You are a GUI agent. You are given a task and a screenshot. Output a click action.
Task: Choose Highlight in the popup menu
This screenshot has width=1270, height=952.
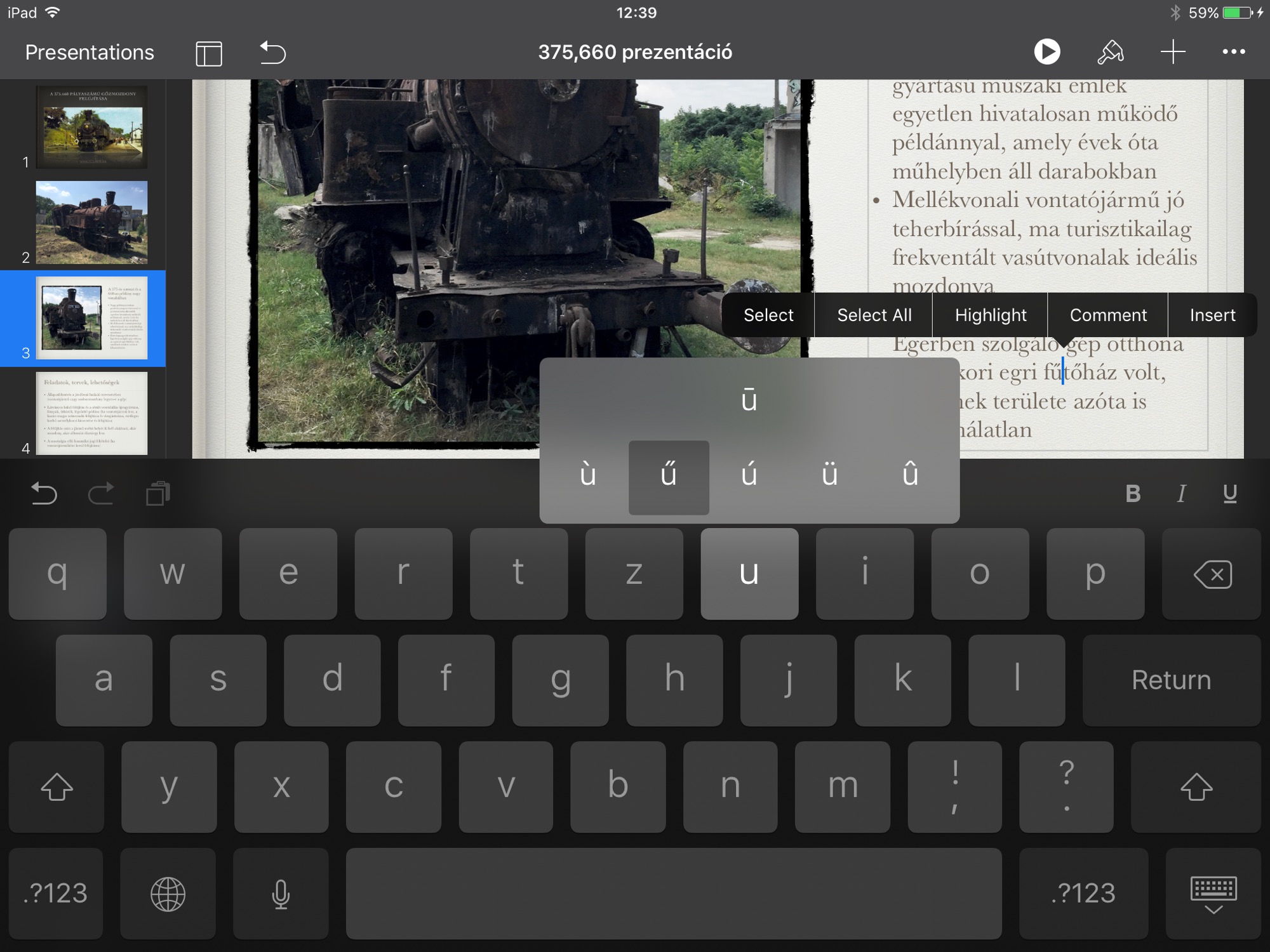[x=991, y=315]
